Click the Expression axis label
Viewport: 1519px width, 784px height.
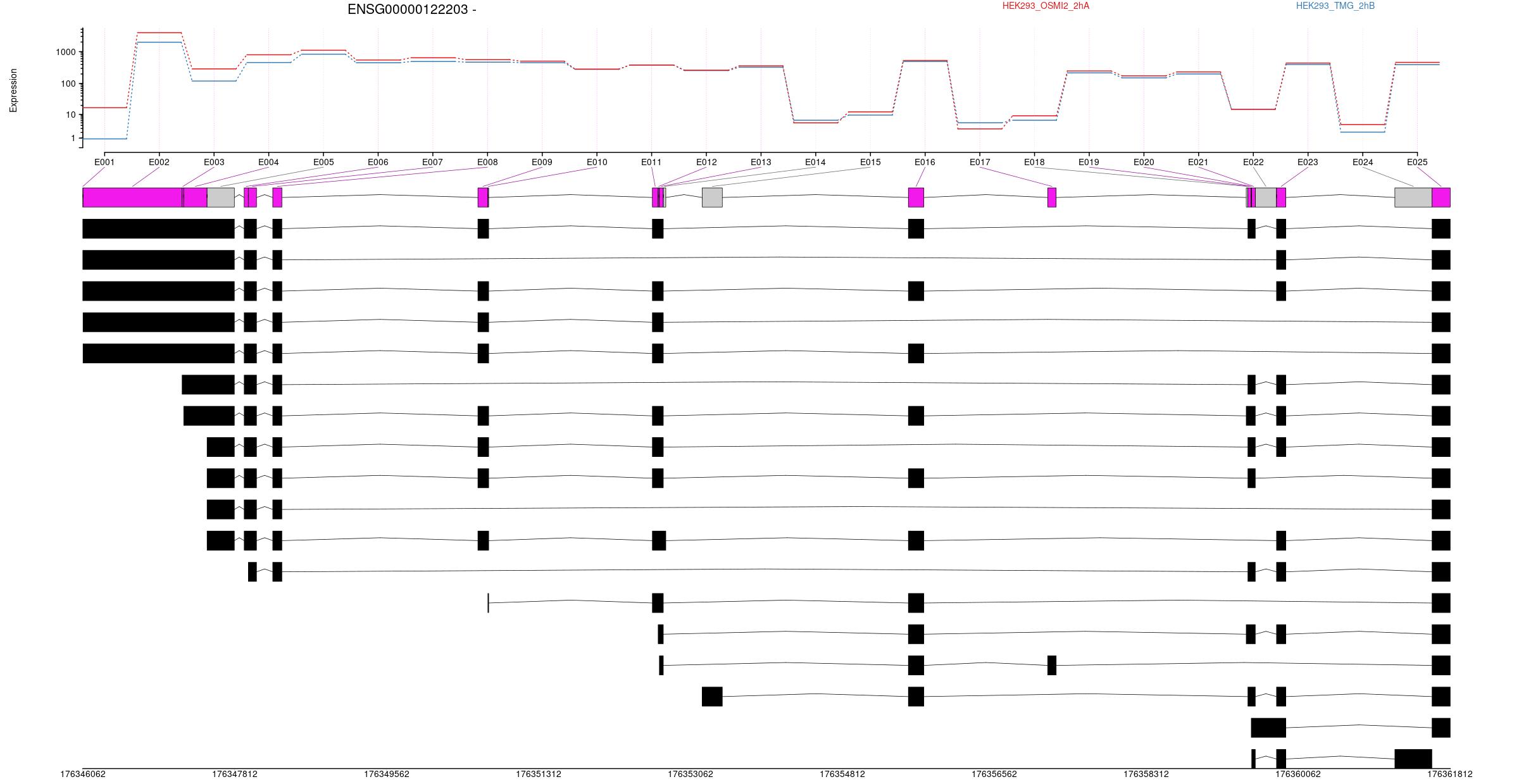point(13,90)
